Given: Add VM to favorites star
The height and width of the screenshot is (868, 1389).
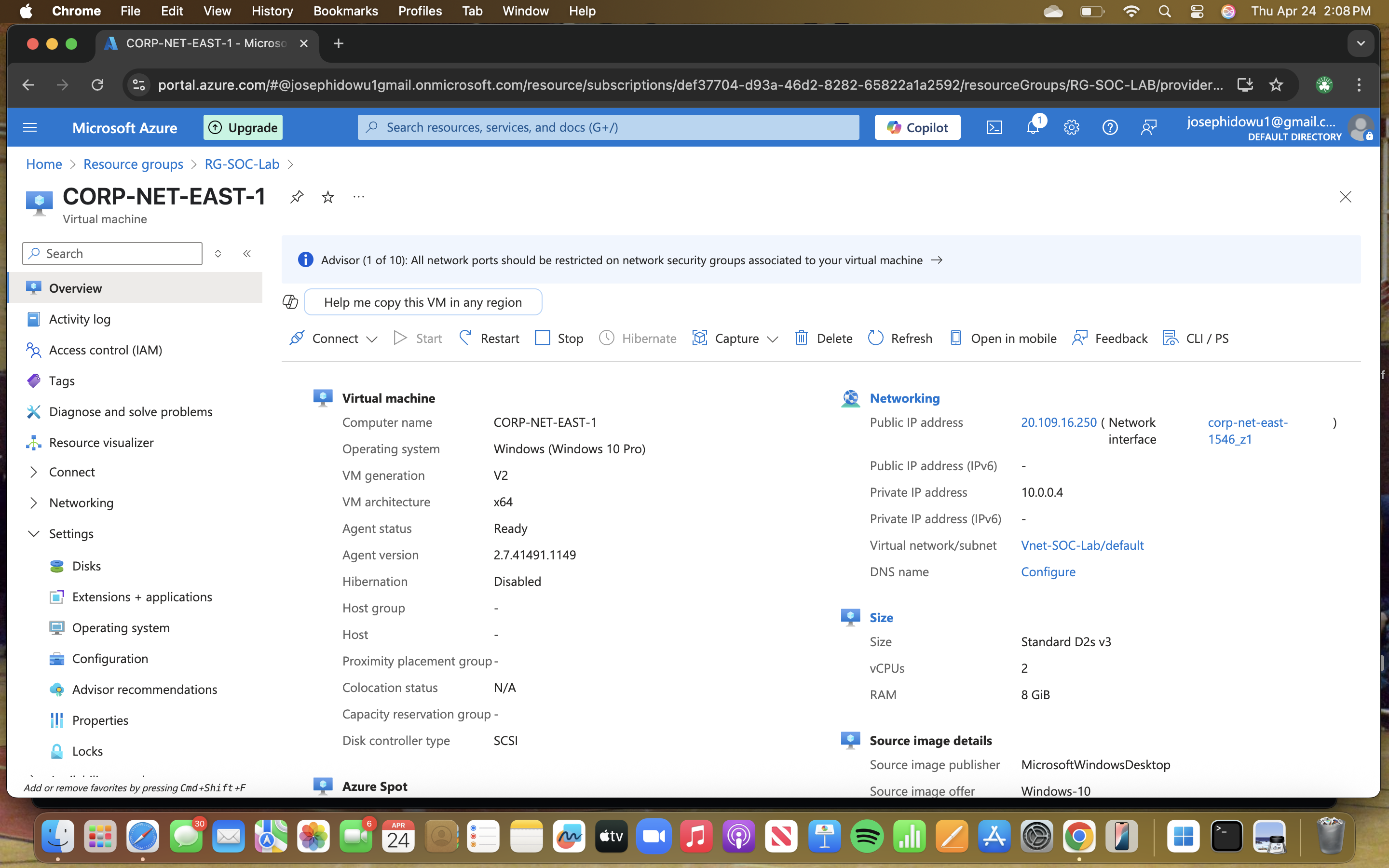Looking at the screenshot, I should coord(328,197).
